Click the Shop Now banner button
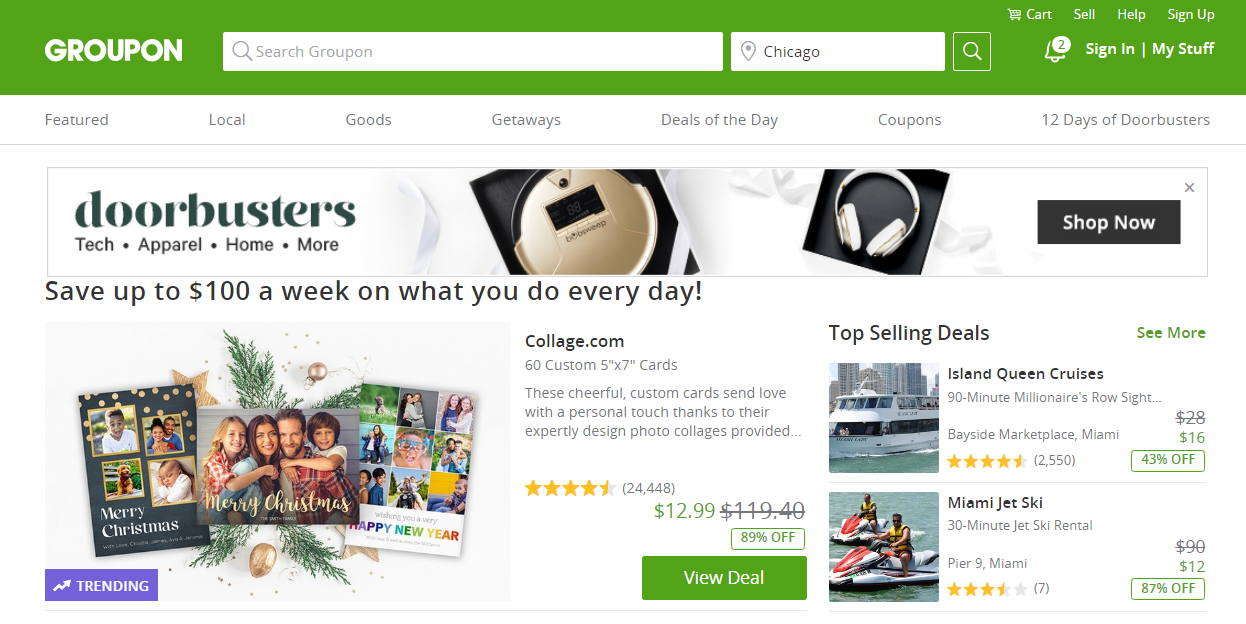The image size is (1246, 624). pyautogui.click(x=1109, y=222)
